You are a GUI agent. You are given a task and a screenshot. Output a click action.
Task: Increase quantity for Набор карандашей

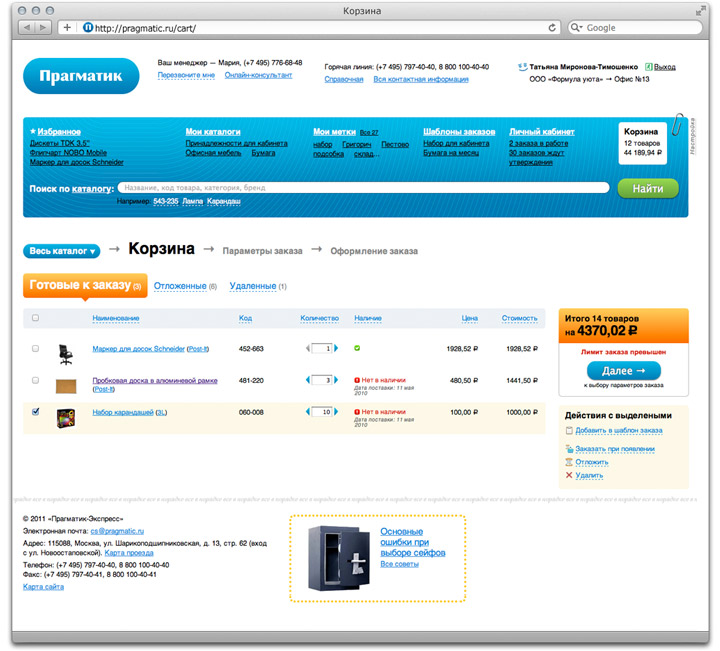[x=336, y=412]
